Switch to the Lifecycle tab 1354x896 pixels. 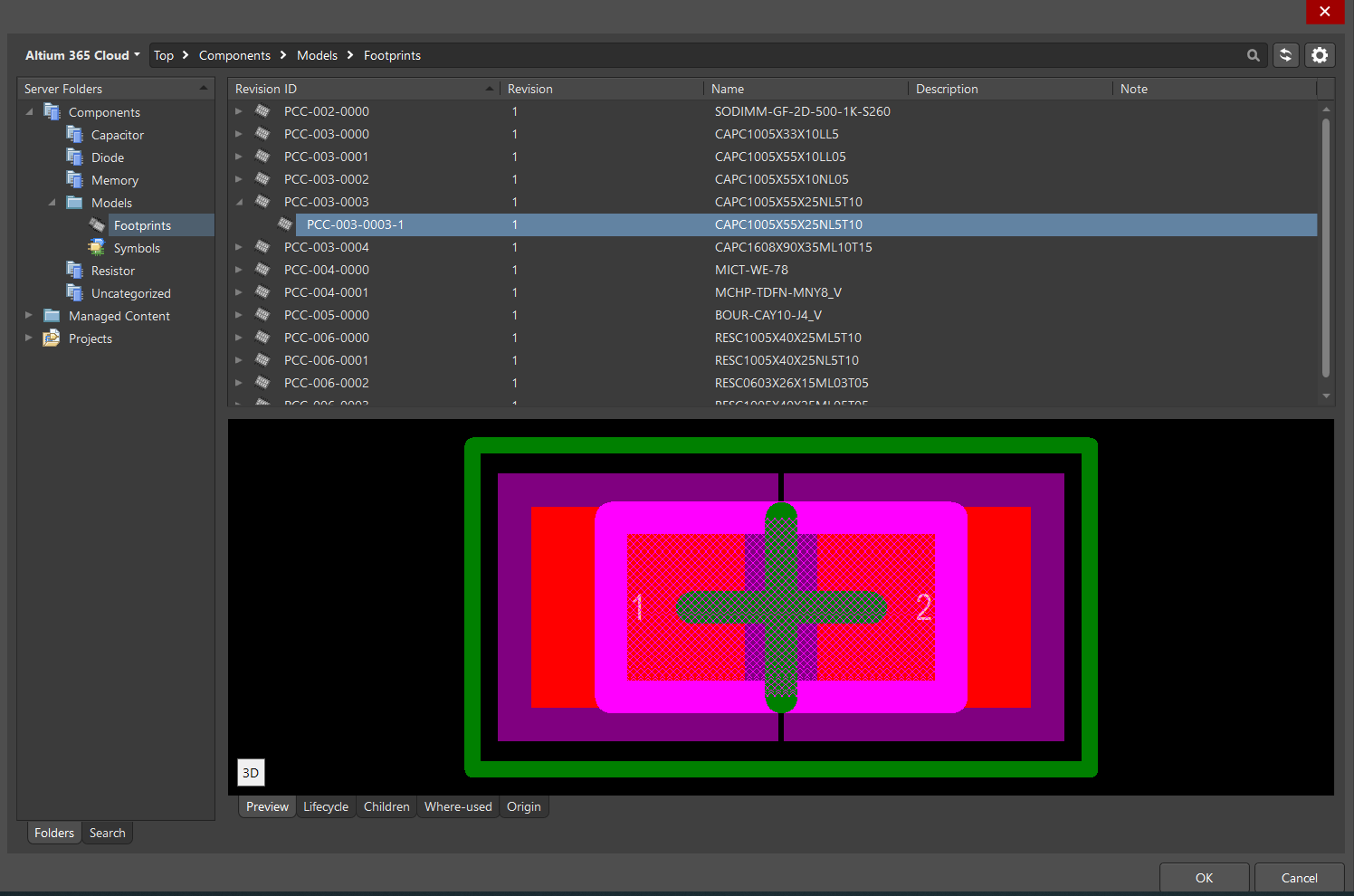(326, 806)
